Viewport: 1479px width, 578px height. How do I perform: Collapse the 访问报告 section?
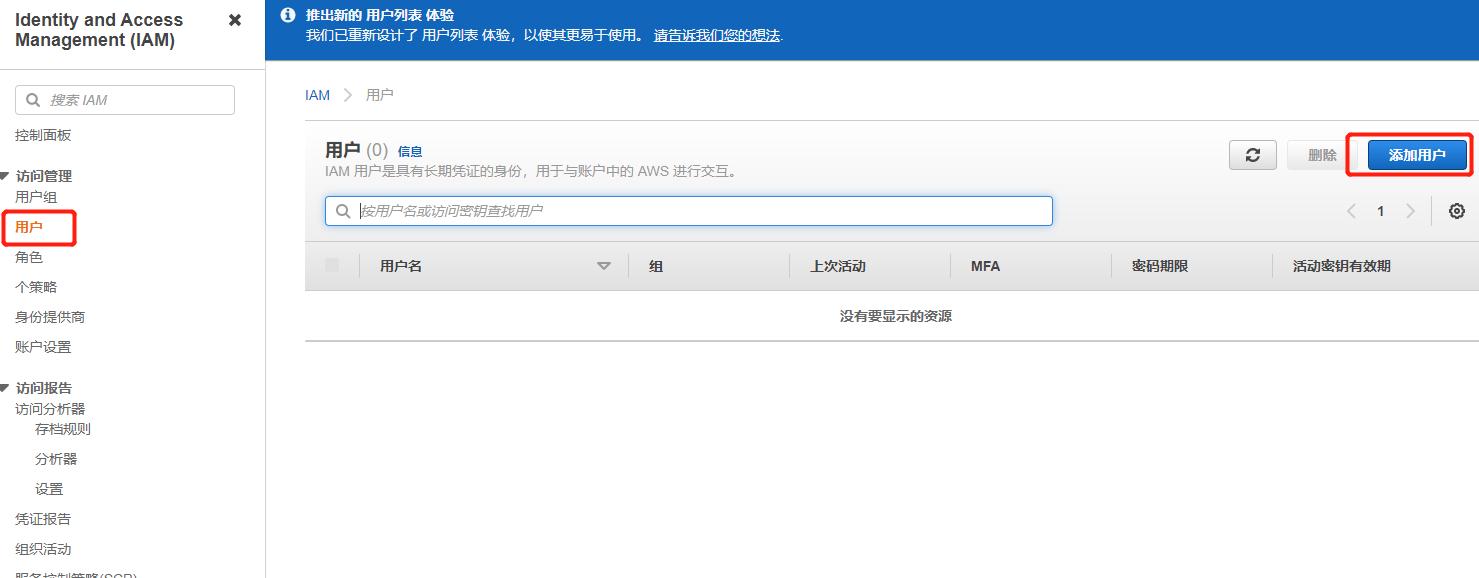pos(11,387)
